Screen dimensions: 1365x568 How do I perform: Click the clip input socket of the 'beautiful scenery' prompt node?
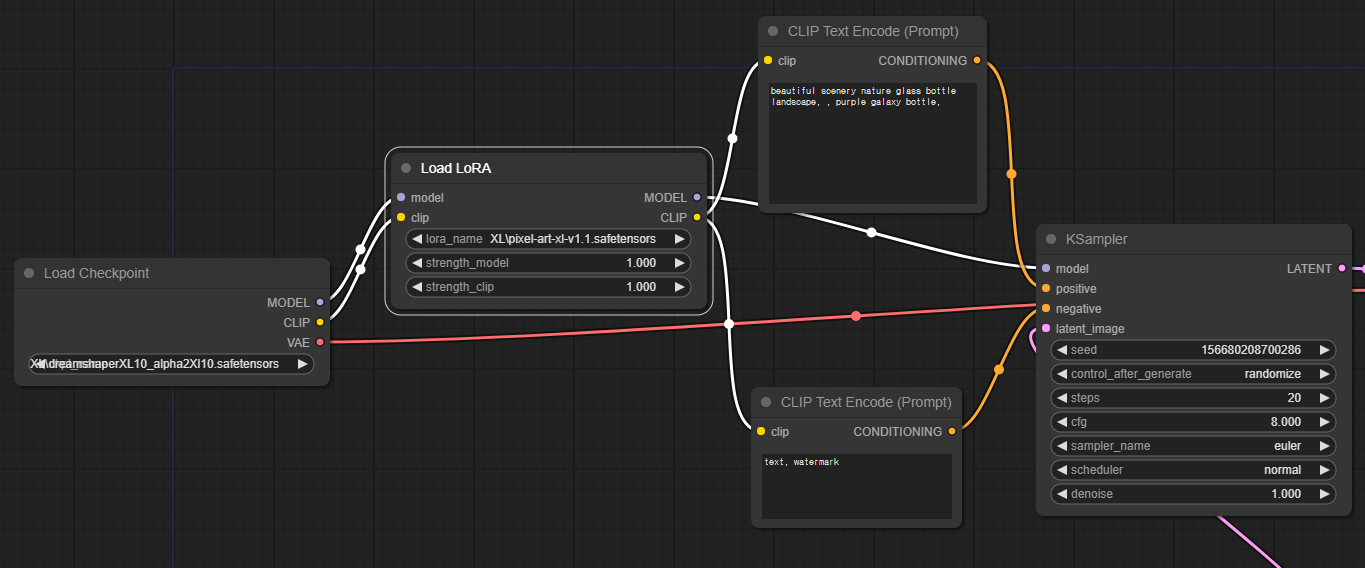768,61
